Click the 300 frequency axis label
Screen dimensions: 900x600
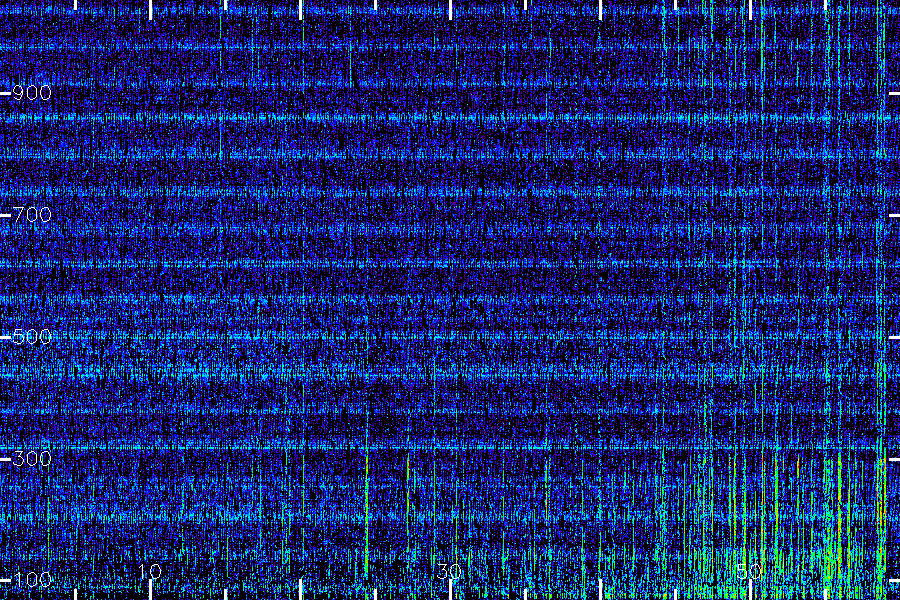(32, 459)
